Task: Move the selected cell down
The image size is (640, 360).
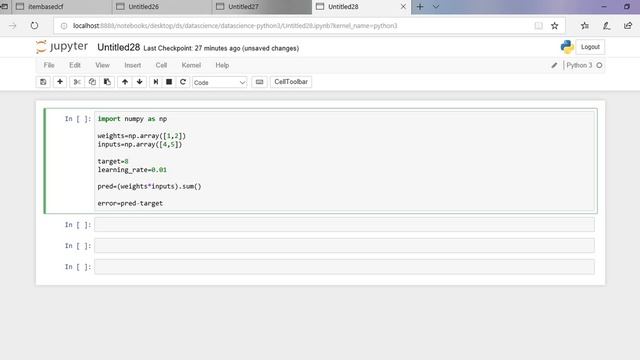Action: (x=140, y=82)
